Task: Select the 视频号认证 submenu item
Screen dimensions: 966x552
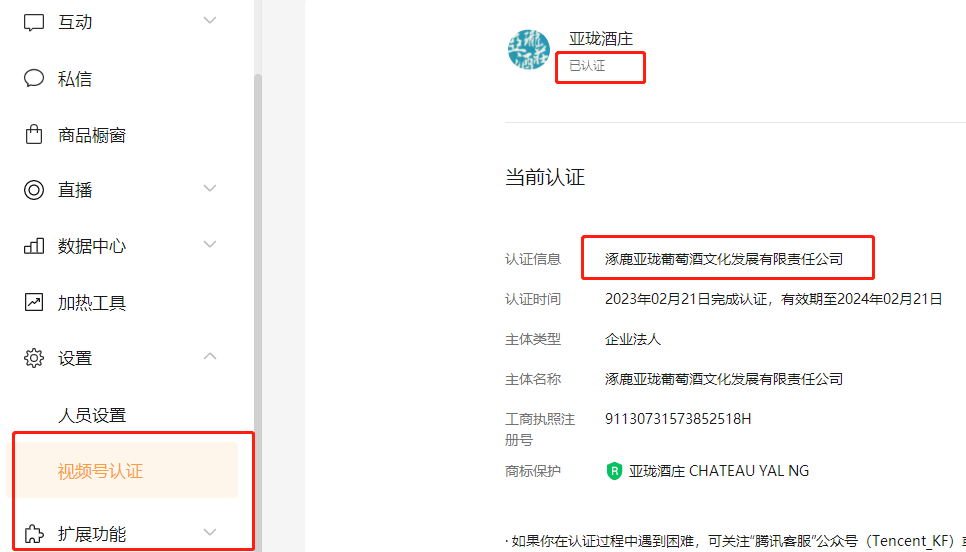Action: point(122,471)
